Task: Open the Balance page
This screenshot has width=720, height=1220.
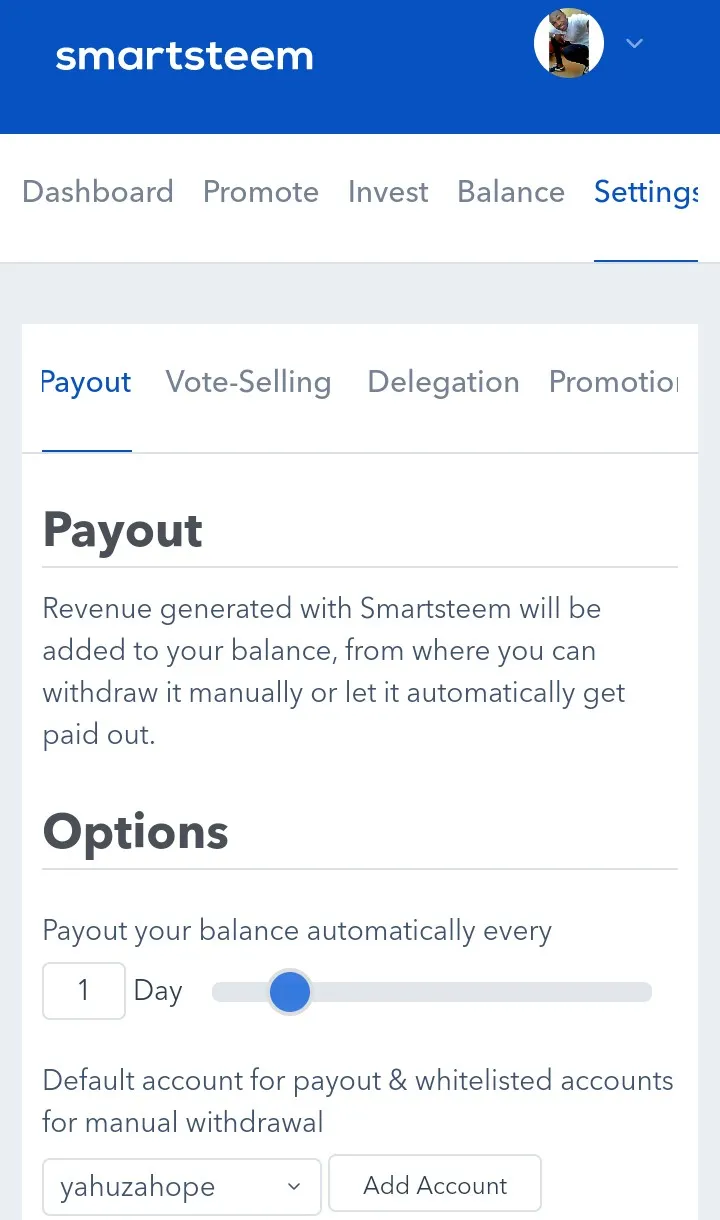Action: coord(511,191)
